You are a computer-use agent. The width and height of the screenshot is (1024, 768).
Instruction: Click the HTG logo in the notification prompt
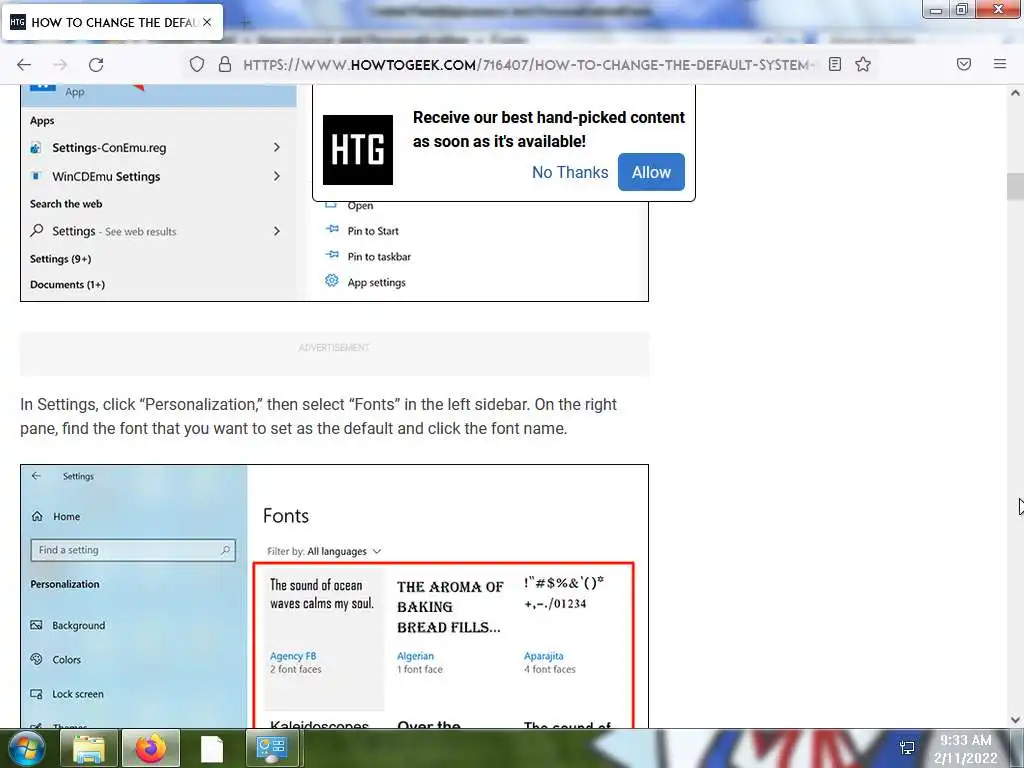click(x=358, y=150)
